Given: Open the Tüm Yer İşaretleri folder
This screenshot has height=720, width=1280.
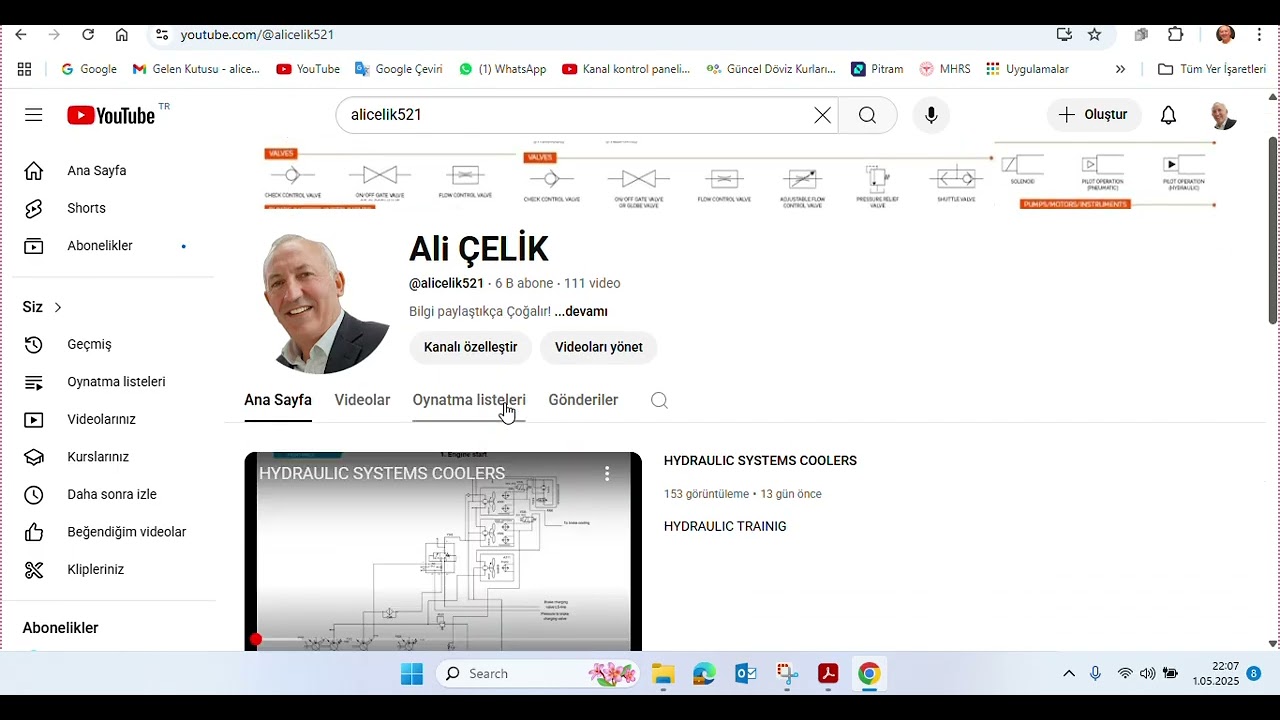Looking at the screenshot, I should click(x=1211, y=69).
